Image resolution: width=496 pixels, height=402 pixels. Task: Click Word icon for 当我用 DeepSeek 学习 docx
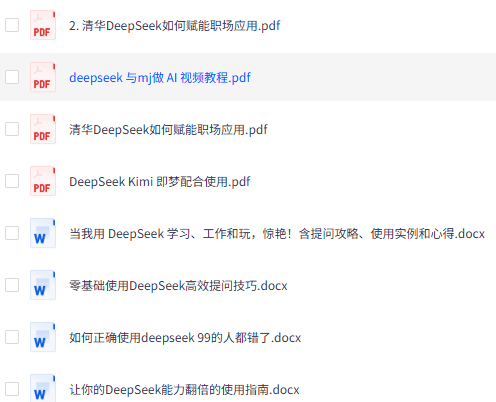[x=43, y=233]
